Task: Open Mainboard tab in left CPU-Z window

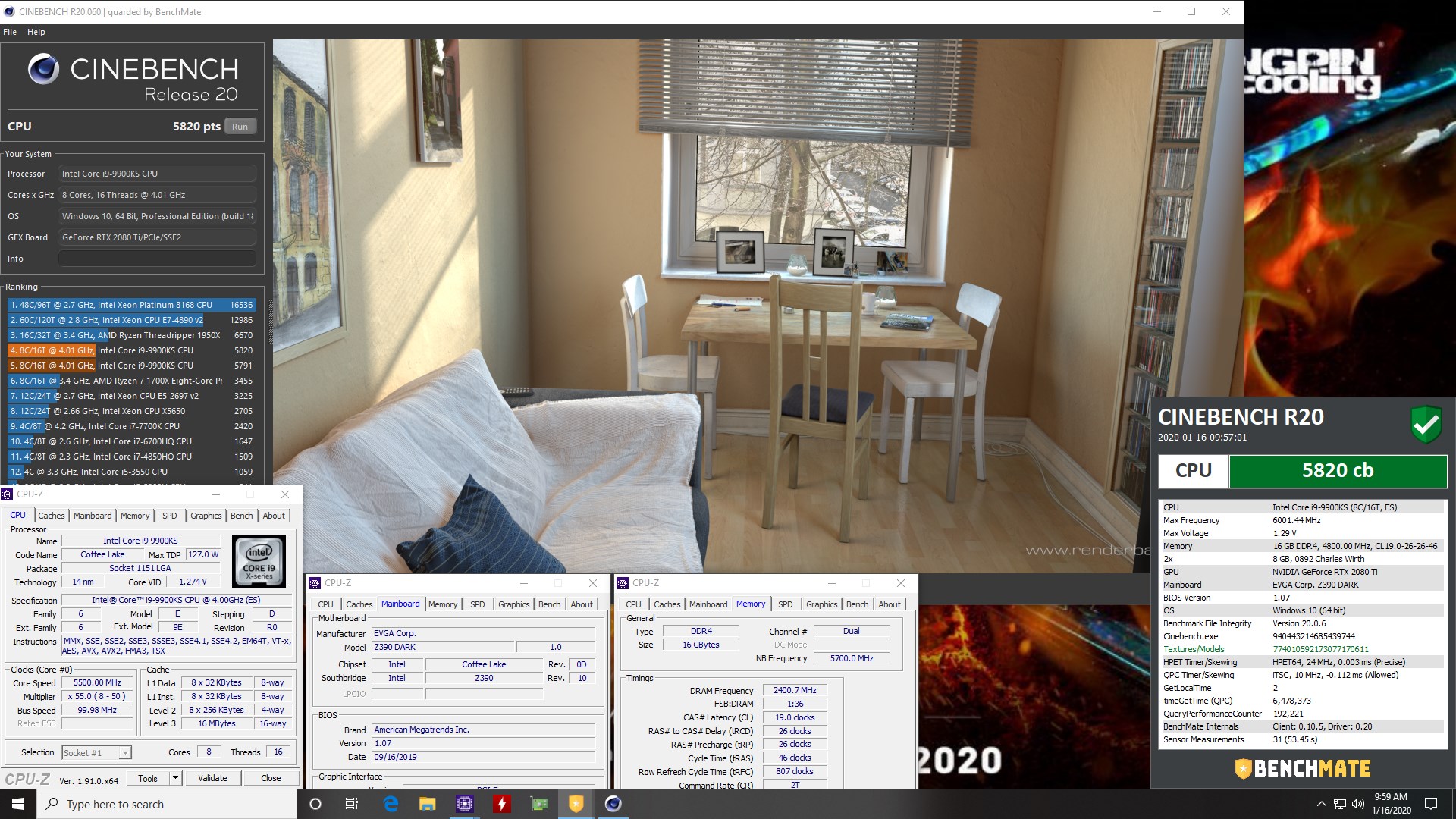Action: 93,516
